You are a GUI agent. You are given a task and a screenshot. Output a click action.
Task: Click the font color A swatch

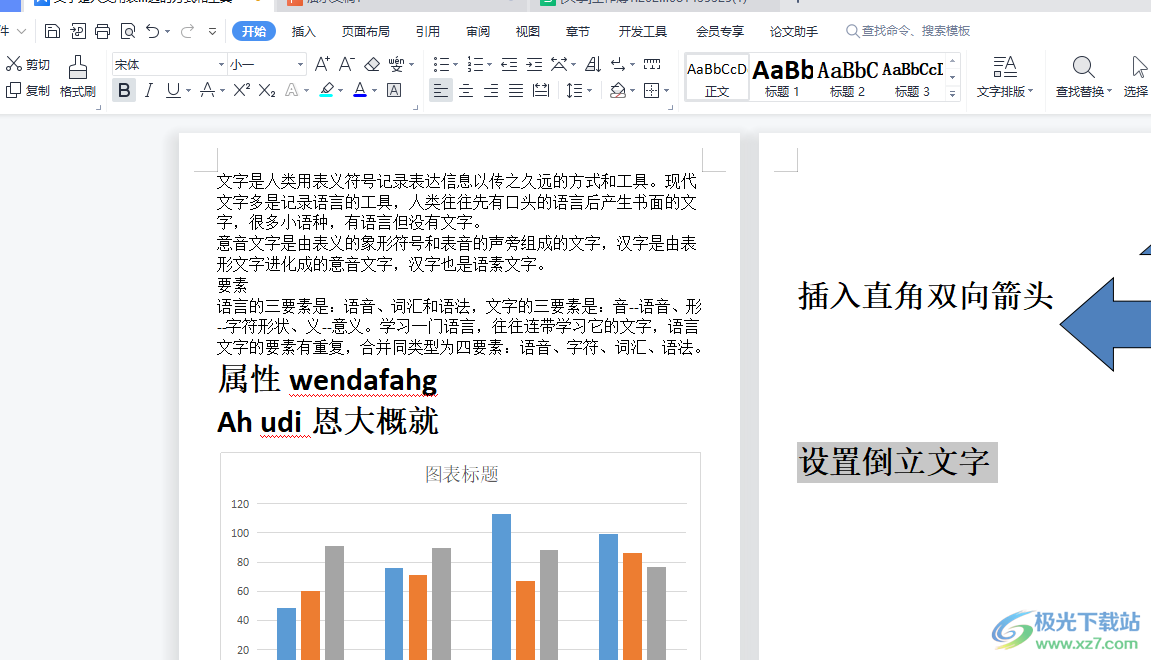360,90
